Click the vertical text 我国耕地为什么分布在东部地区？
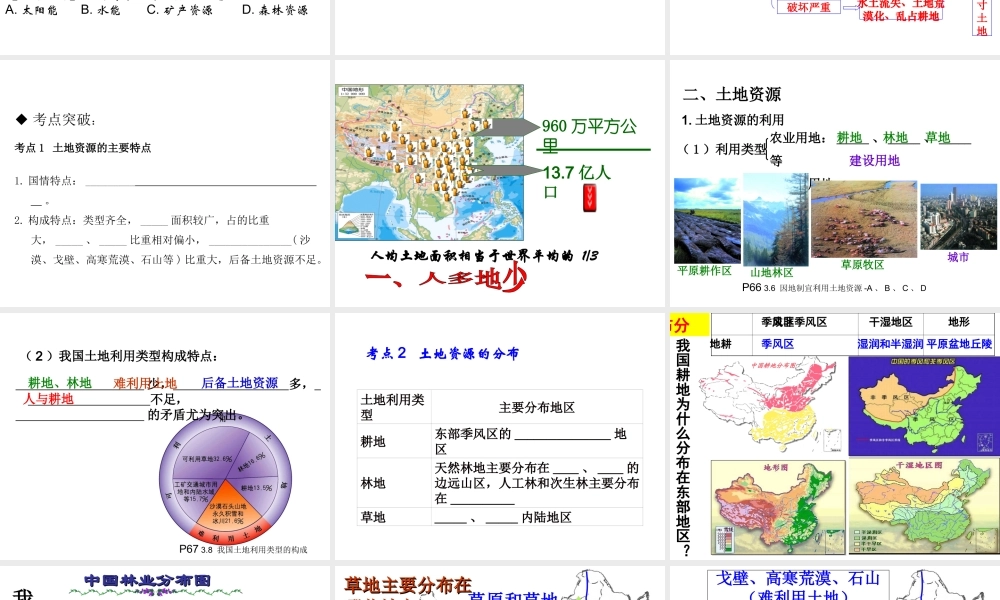 (x=683, y=448)
